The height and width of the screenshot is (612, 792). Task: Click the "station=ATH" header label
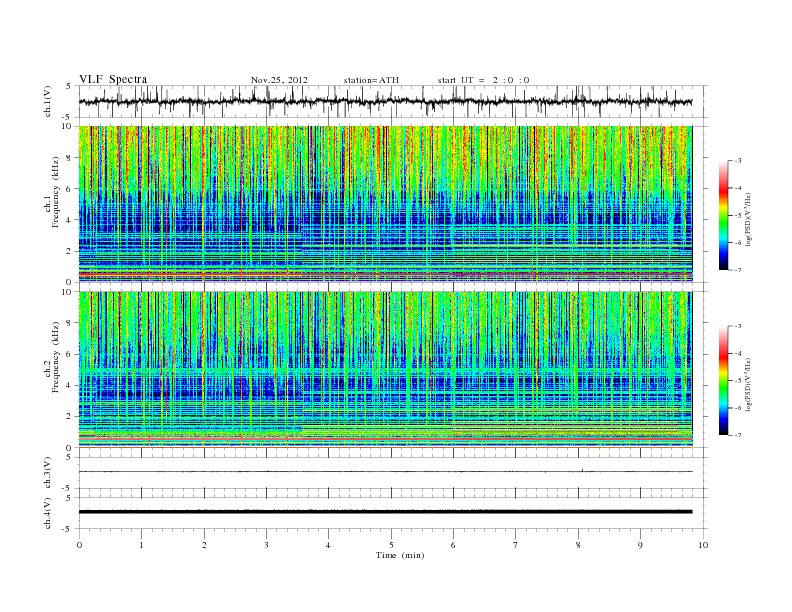point(371,80)
